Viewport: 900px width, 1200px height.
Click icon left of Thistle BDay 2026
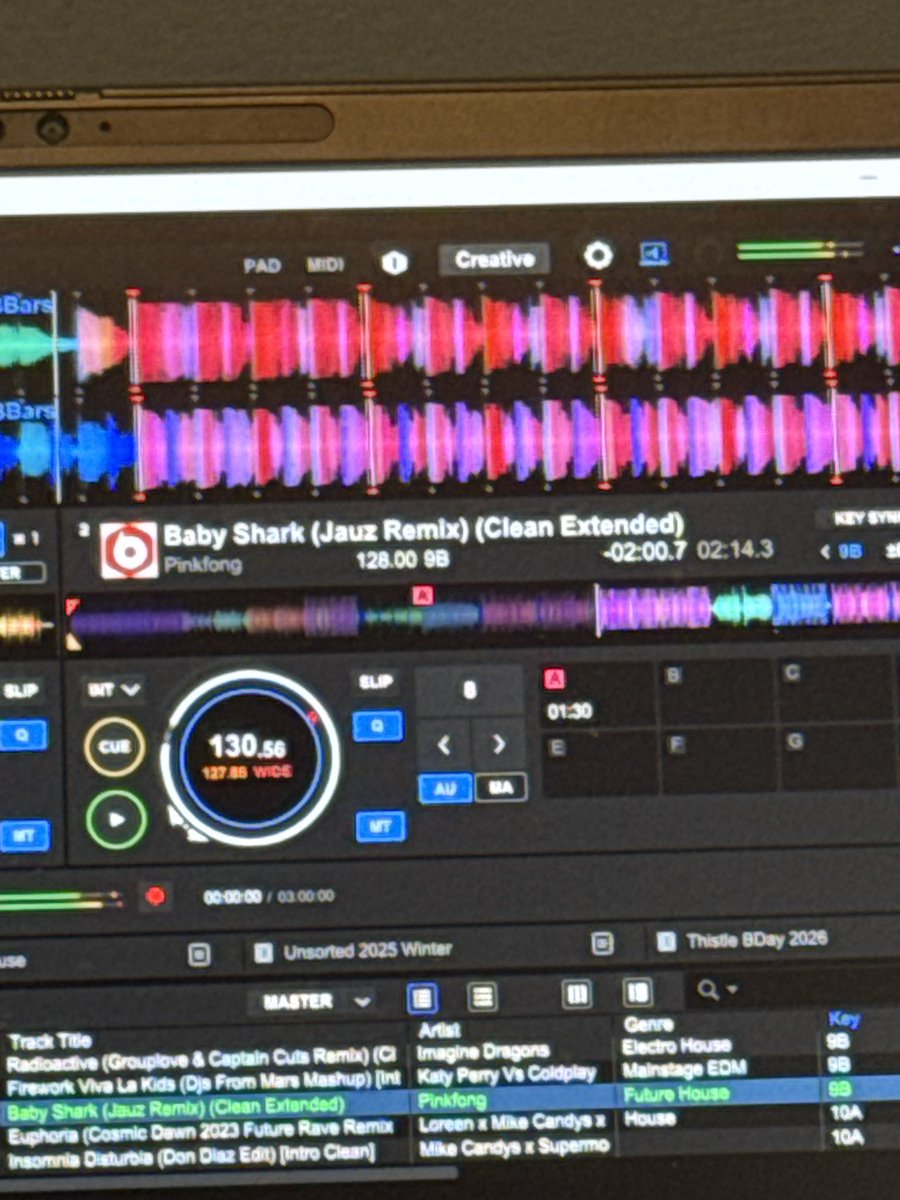coord(666,942)
